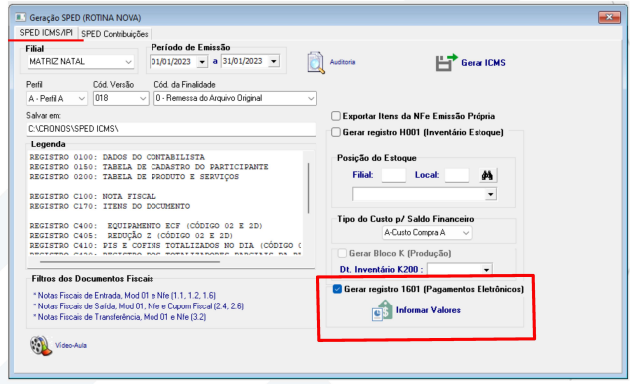The width and height of the screenshot is (642, 384).
Task: Click the REGISTRO C405 legend line
Action: 131,236
